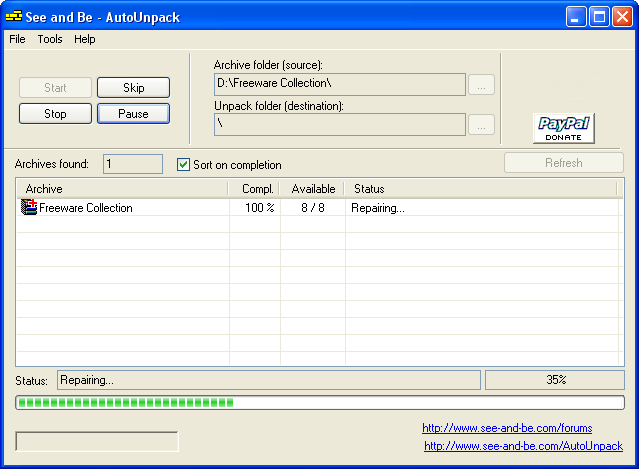This screenshot has height=469, width=639.
Task: Sort by Status column header
Action: [x=481, y=189]
